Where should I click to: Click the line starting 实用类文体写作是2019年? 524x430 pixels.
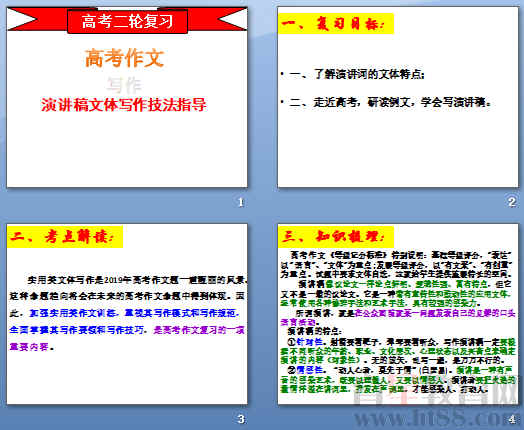[138, 280]
